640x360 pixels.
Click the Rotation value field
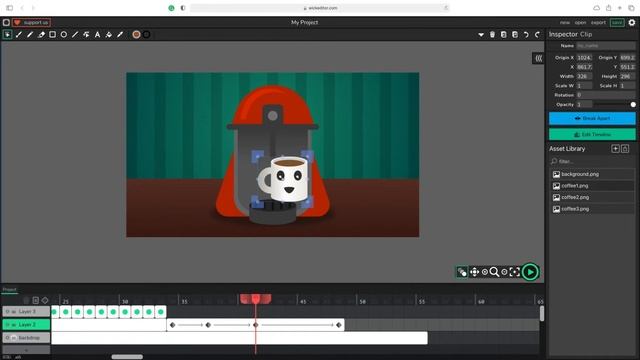pyautogui.click(x=606, y=95)
